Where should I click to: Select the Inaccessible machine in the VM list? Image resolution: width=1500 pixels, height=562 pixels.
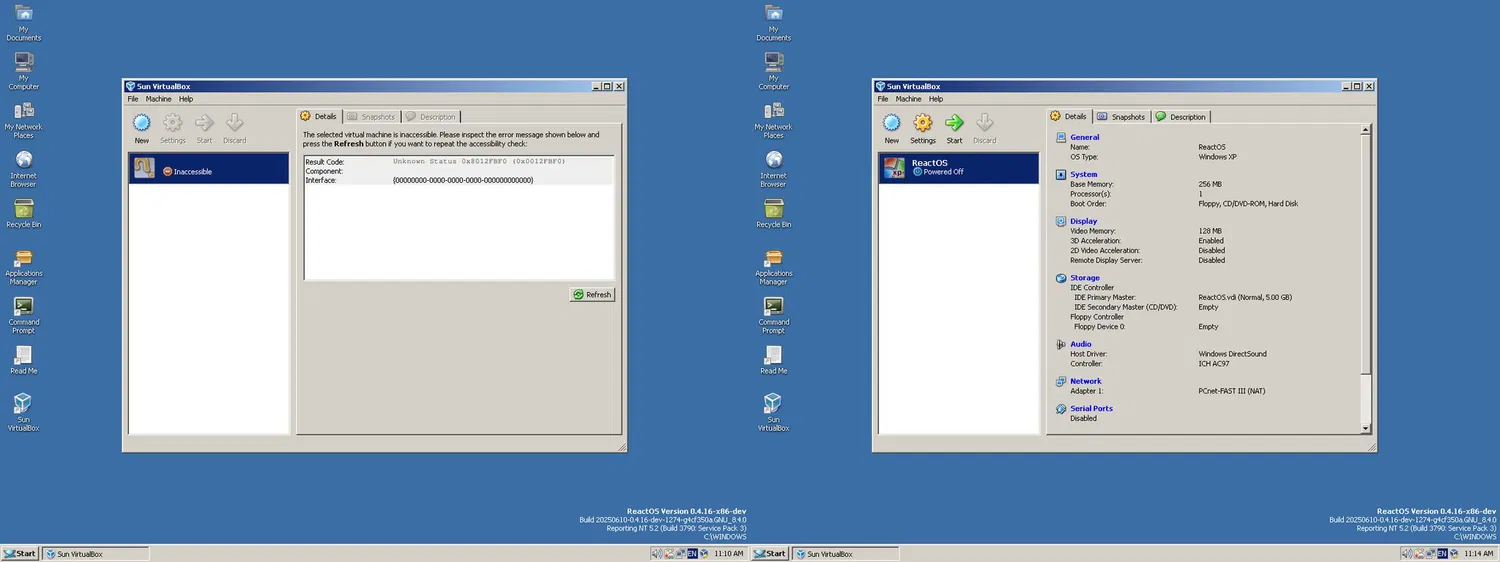pyautogui.click(x=209, y=168)
